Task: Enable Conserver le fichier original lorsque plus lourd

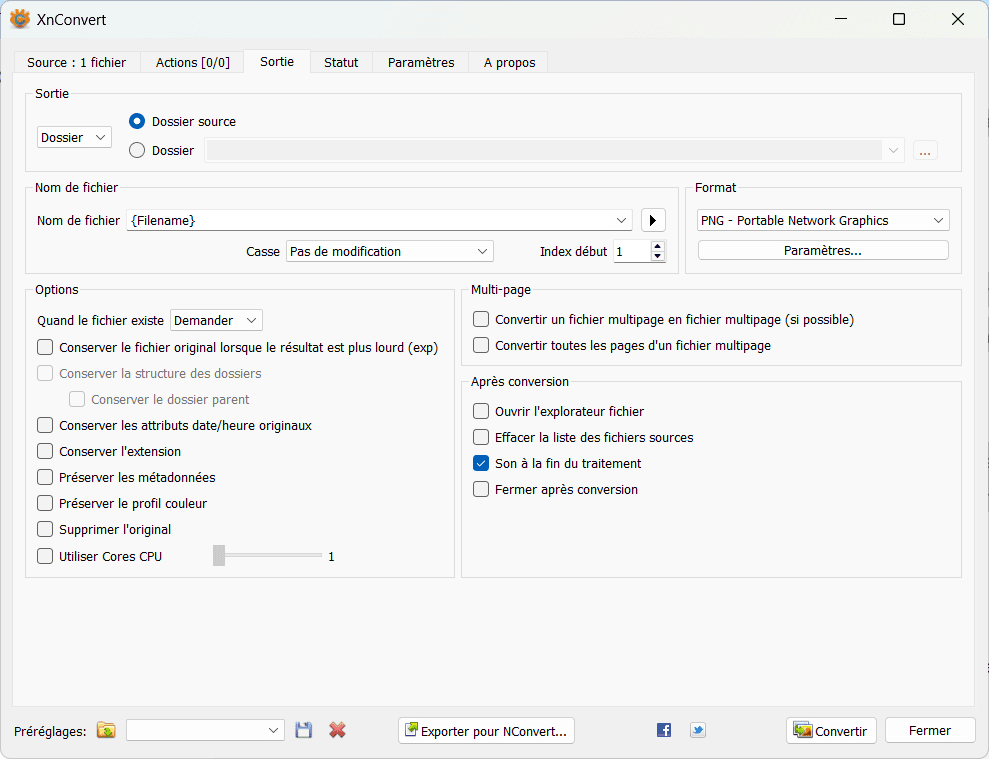Action: [x=45, y=347]
